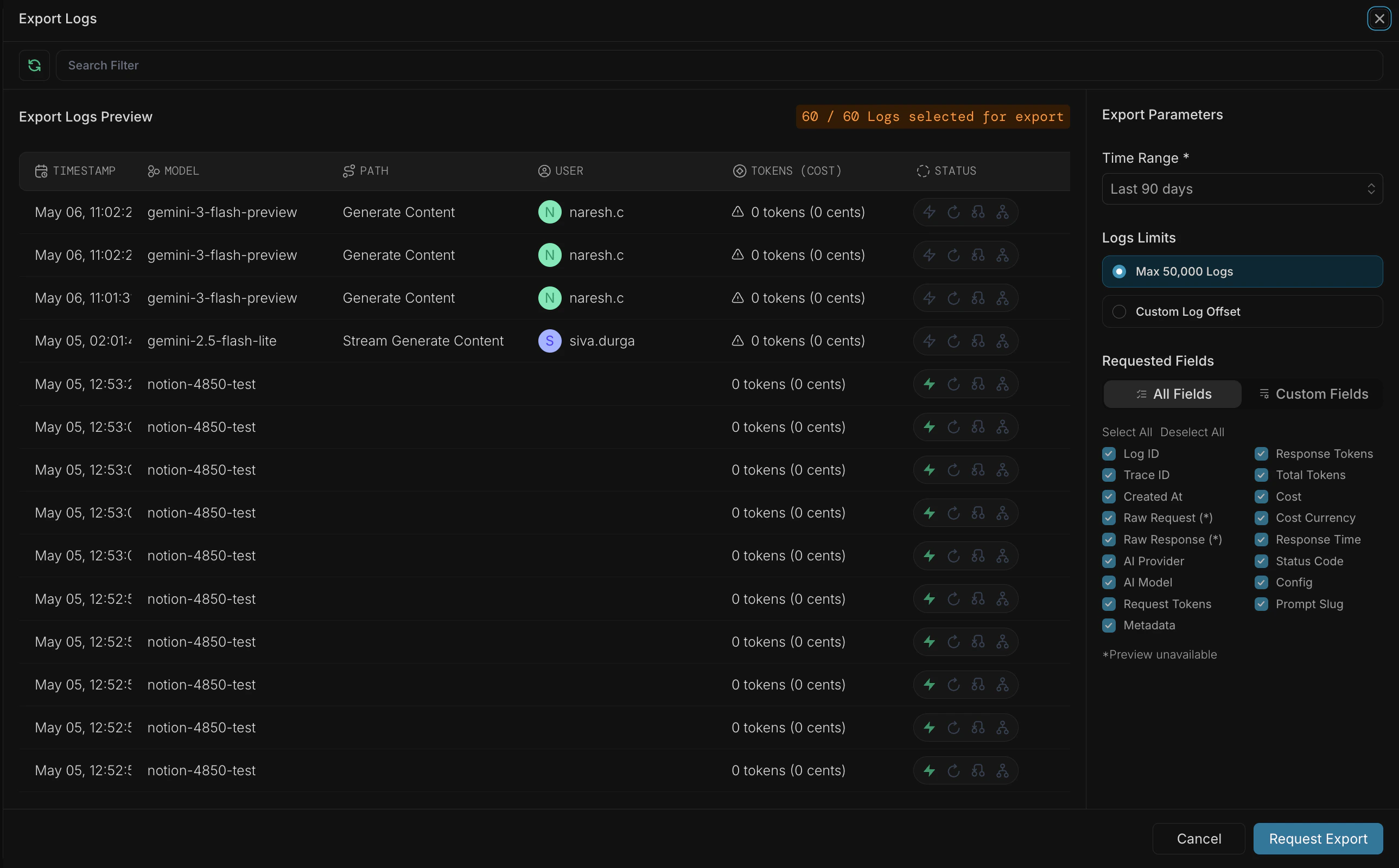Click the green lightning bolt in the last notion-4850-test row
1399x868 pixels.
tap(930, 770)
